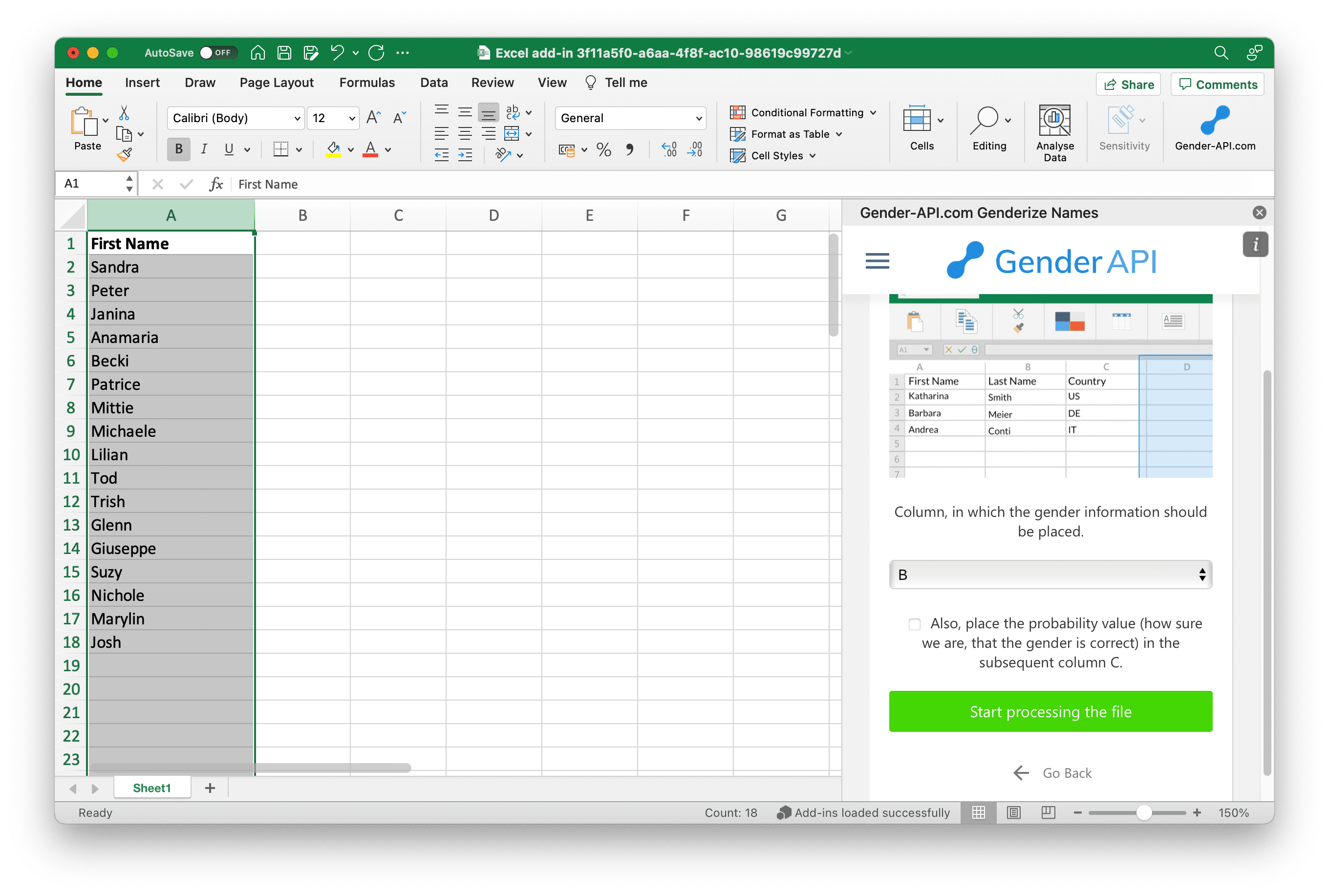Click Tell me search option
Viewport: 1329px width, 896px height.
click(x=616, y=82)
